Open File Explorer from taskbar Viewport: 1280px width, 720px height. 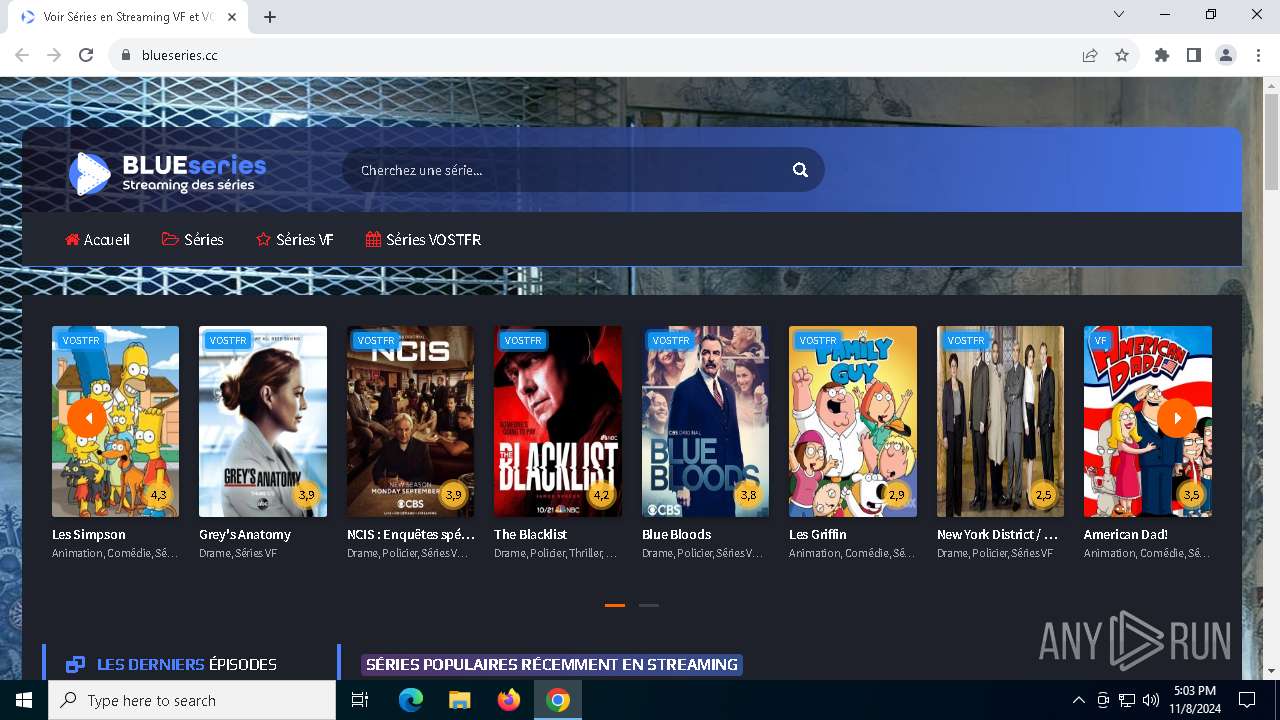(459, 700)
